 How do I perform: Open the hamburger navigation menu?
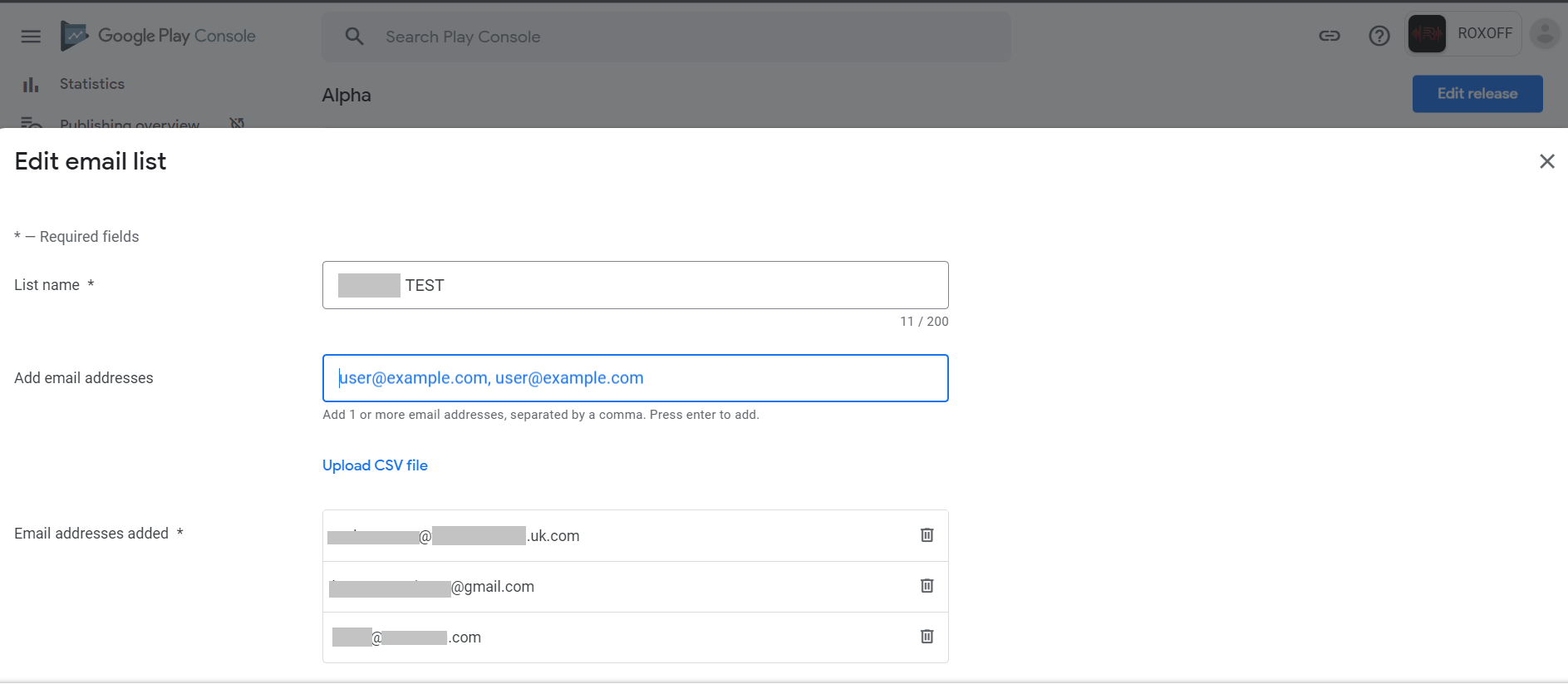(x=31, y=37)
